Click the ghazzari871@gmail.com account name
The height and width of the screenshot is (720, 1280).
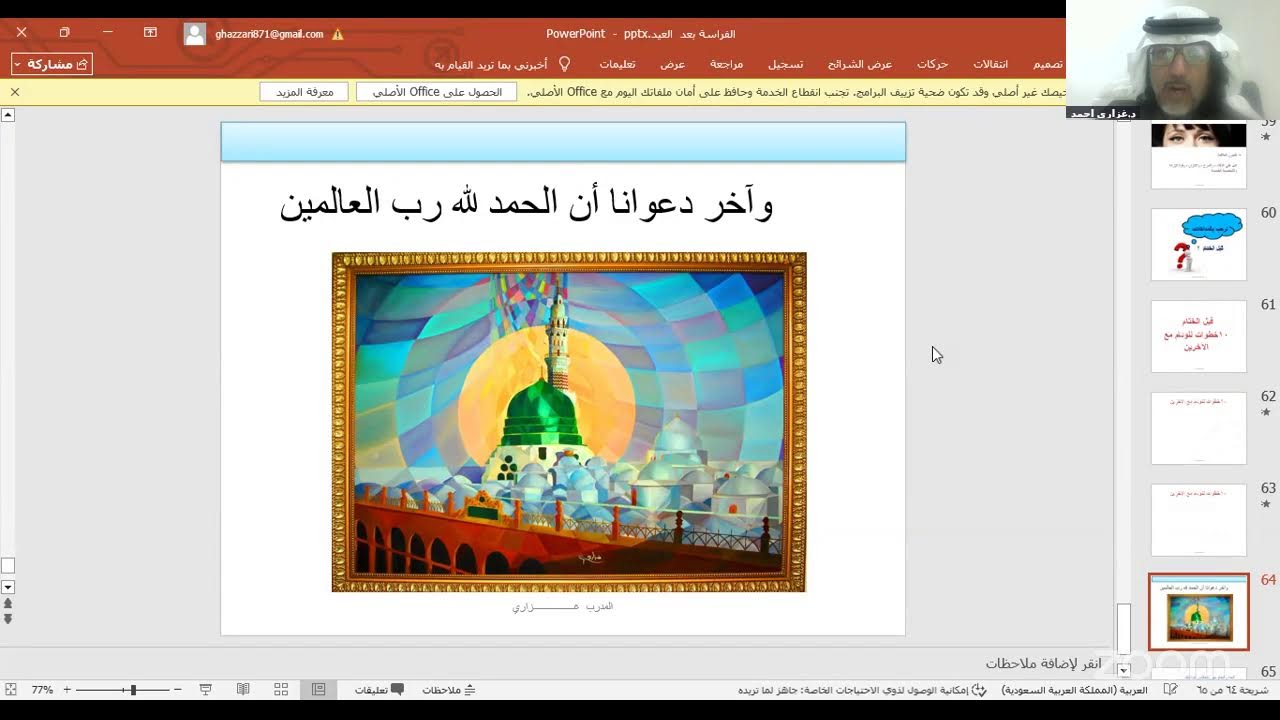click(269, 34)
